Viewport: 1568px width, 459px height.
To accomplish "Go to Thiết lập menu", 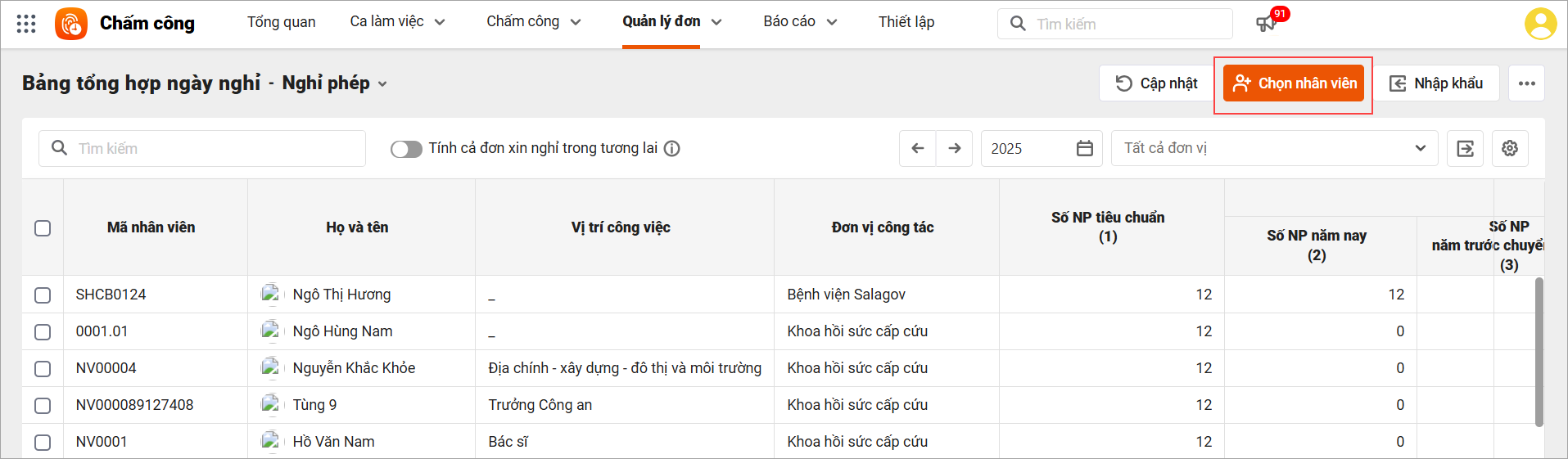I will [x=906, y=22].
